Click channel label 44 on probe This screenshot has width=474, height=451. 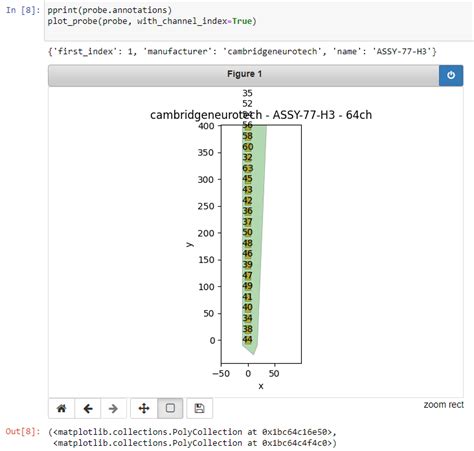(x=247, y=340)
